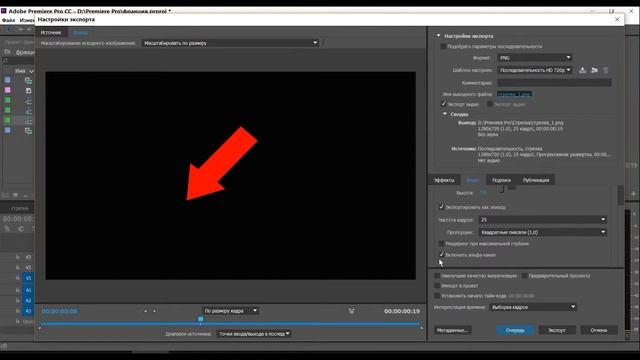The image size is (640, 360).
Task: Toggle A3 track target in timeline
Action: (28, 311)
